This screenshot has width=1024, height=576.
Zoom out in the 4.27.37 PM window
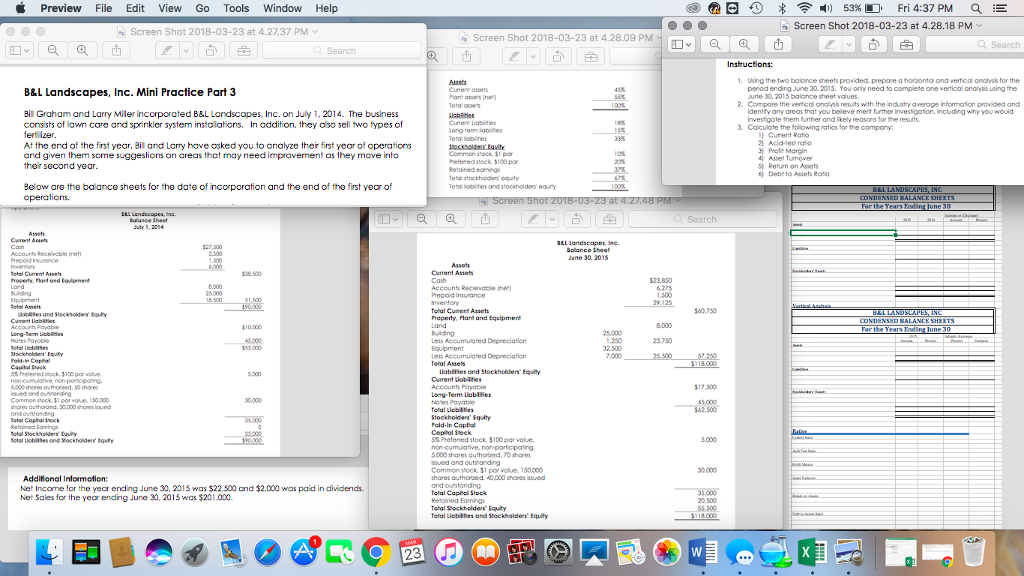(x=54, y=50)
